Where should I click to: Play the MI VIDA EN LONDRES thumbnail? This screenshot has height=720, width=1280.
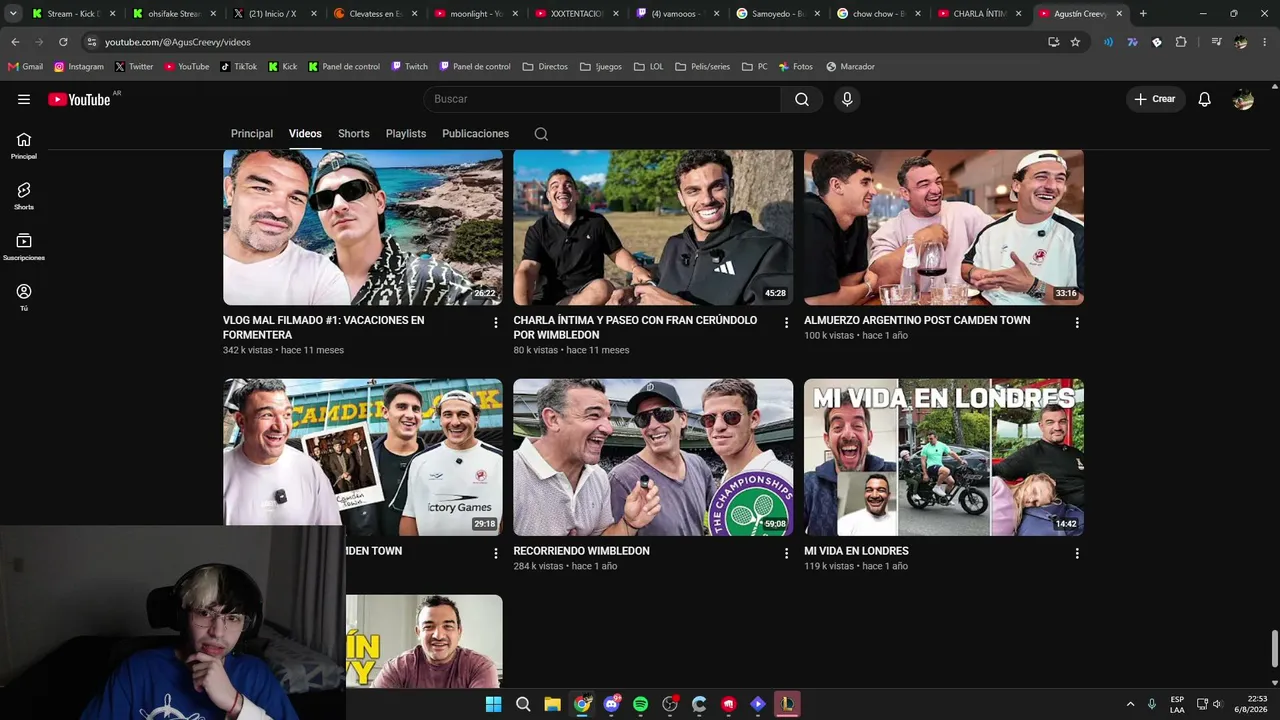(x=944, y=457)
